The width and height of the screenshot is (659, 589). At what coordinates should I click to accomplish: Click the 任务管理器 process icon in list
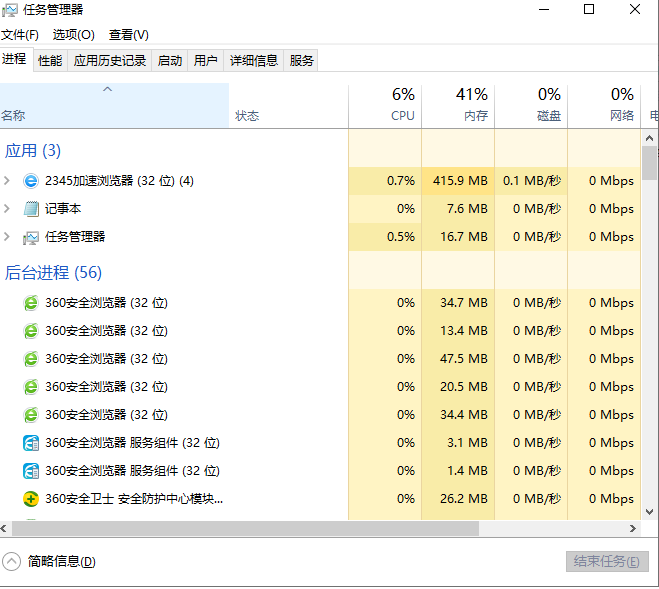[31, 237]
